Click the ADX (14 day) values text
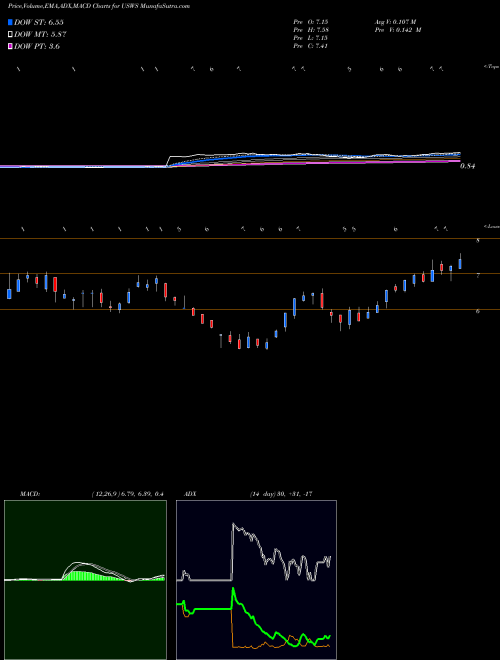The width and height of the screenshot is (500, 660). 281,494
